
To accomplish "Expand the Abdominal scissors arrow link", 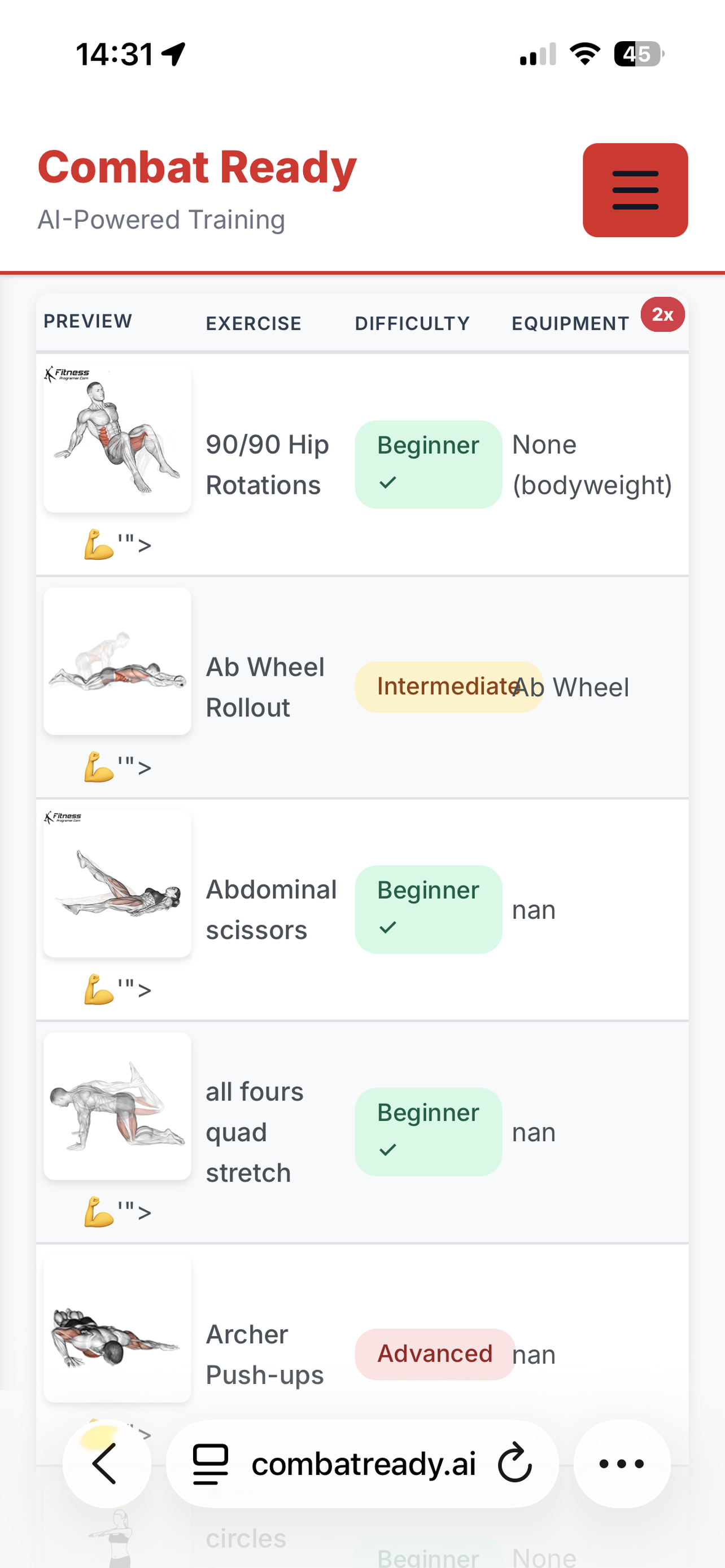I will pos(145,990).
